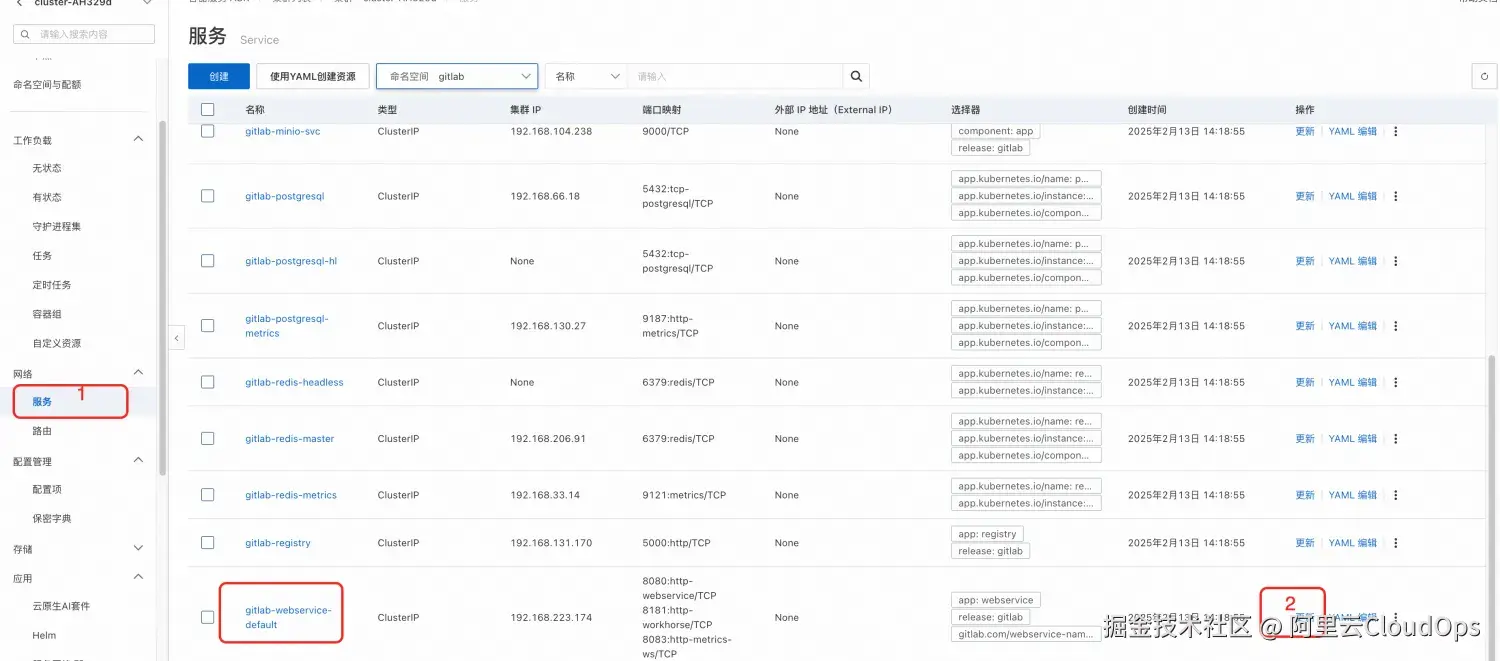Click the blue 创建 button
Screen dimensions: 1500x661
coord(219,76)
